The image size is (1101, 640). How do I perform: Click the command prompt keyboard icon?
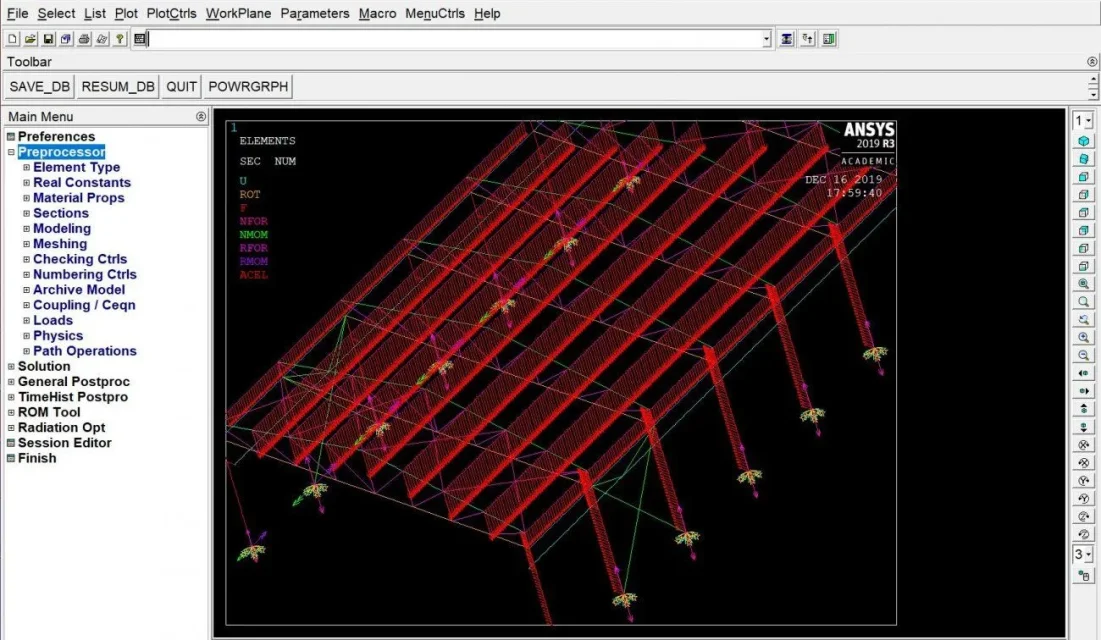(x=140, y=39)
